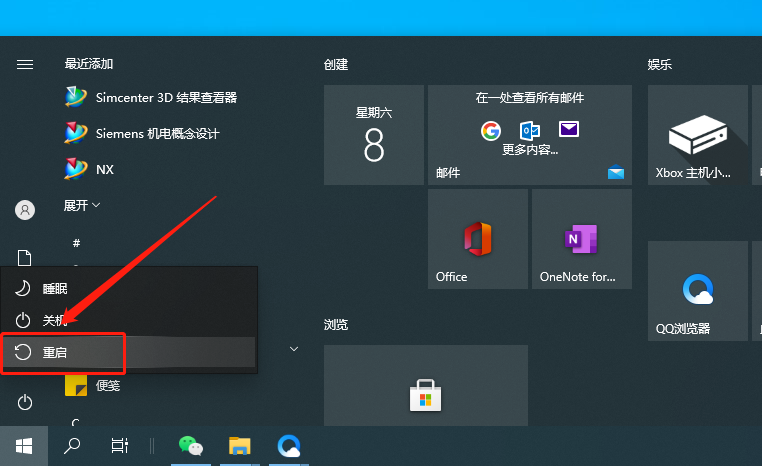
Task: Open the QQ浏览器 tile
Action: [698, 291]
